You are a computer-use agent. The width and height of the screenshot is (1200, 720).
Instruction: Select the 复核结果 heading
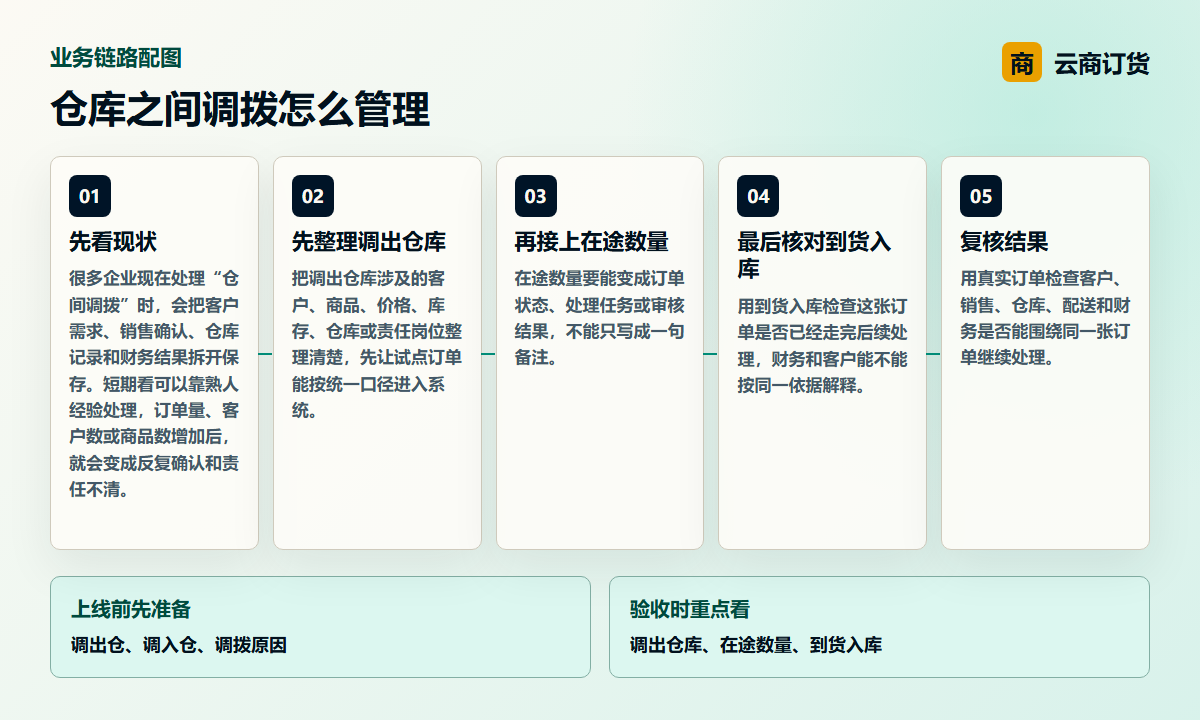(x=1004, y=242)
